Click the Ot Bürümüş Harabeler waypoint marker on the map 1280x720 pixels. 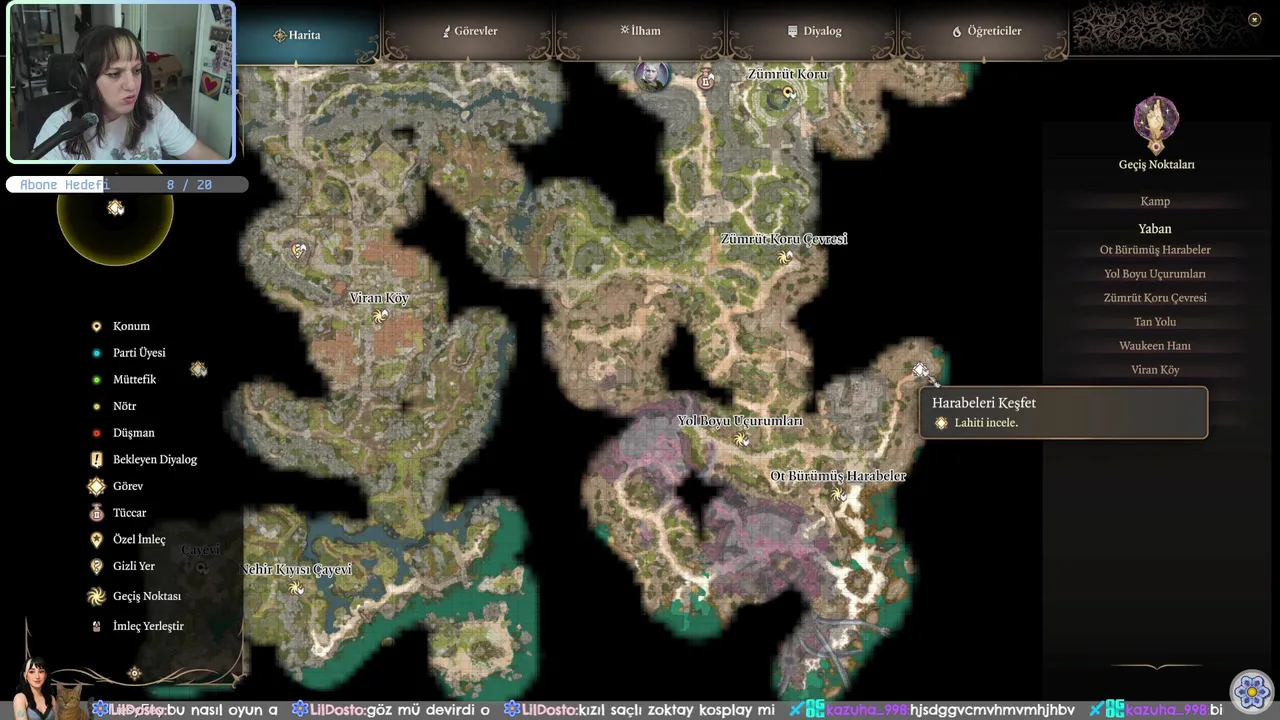click(838, 494)
